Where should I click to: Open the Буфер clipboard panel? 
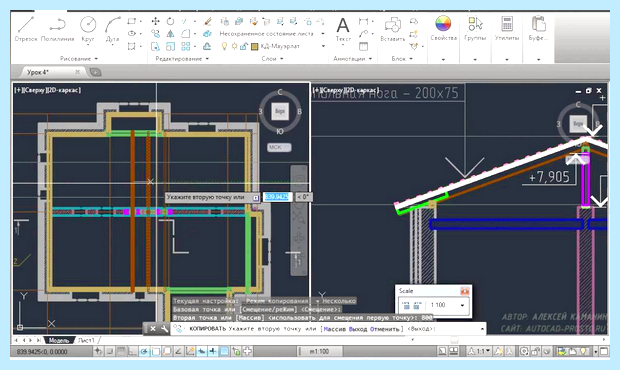click(538, 28)
